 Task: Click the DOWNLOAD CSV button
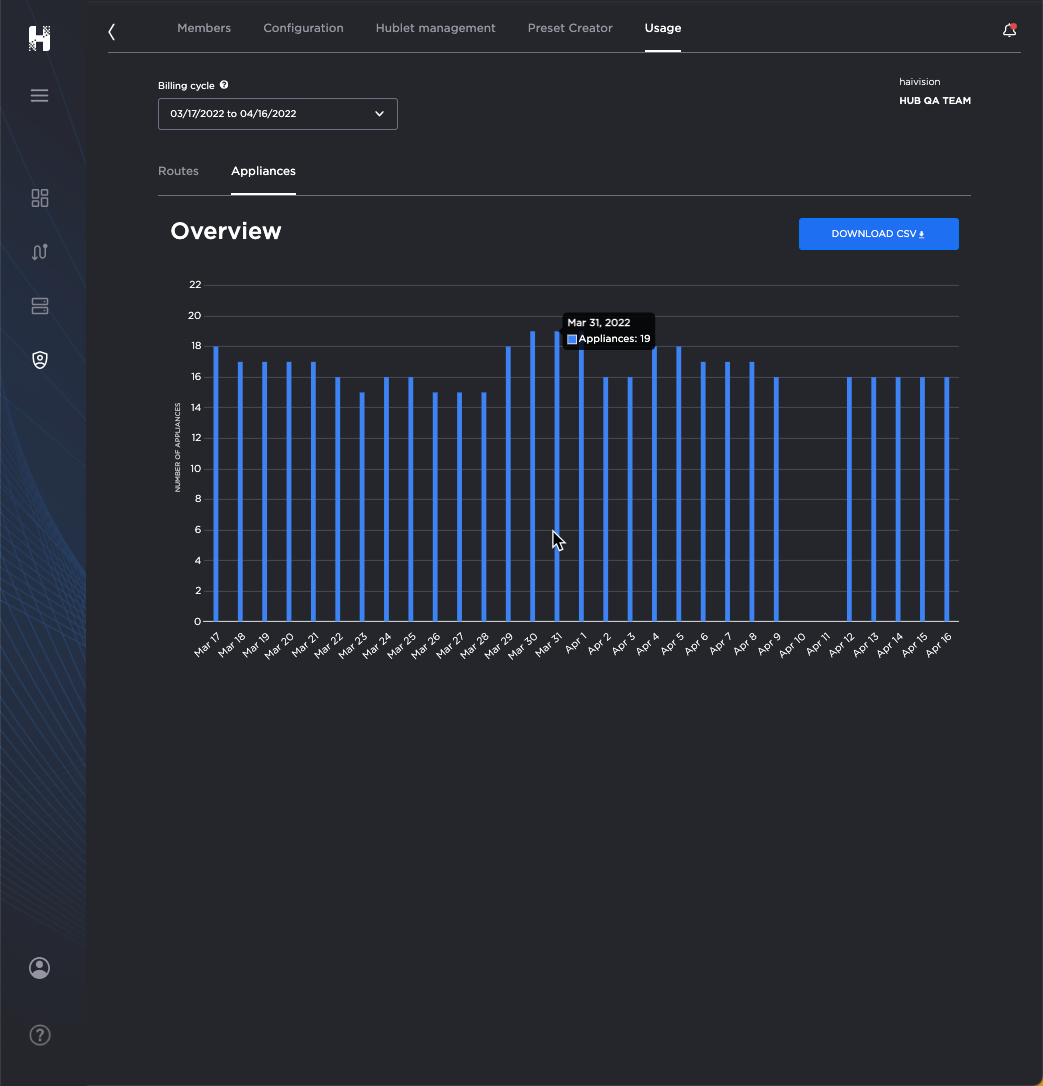(878, 233)
